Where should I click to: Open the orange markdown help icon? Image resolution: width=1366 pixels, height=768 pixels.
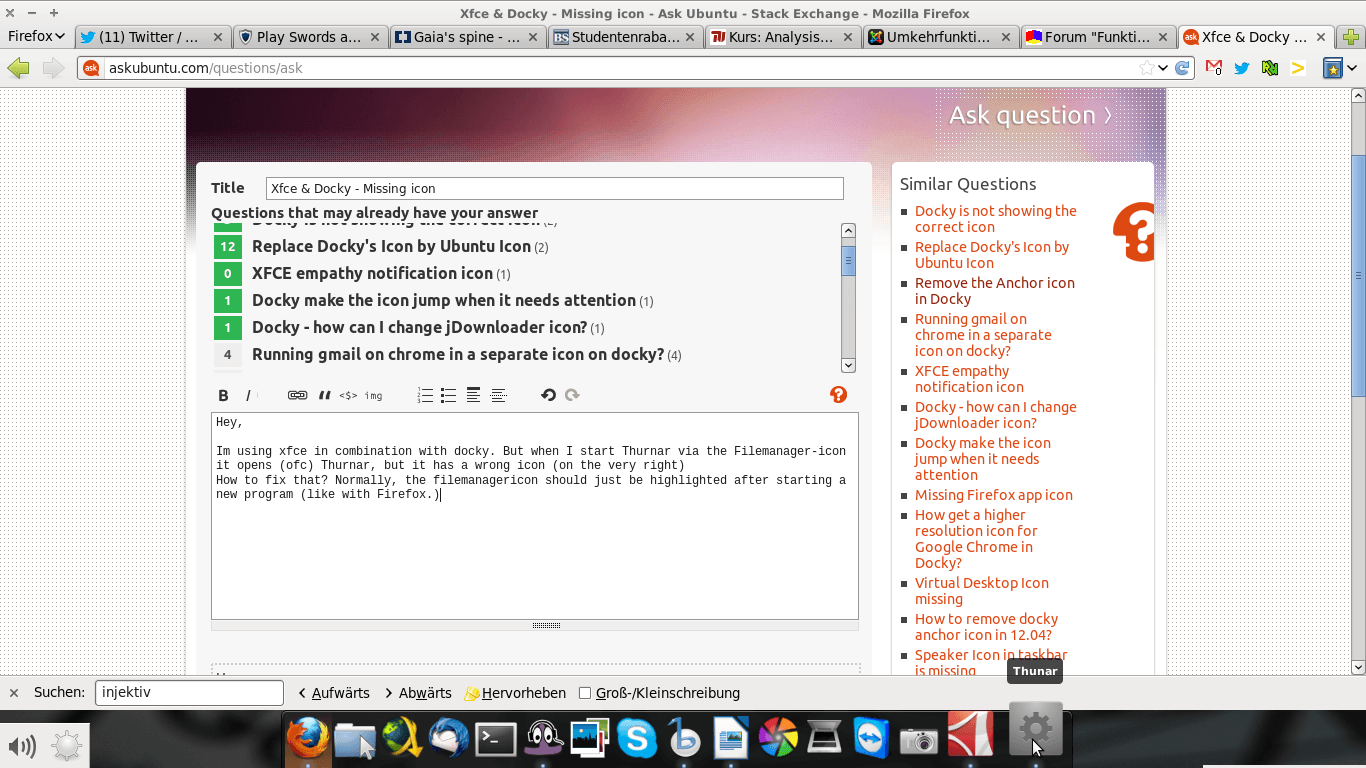coord(838,395)
